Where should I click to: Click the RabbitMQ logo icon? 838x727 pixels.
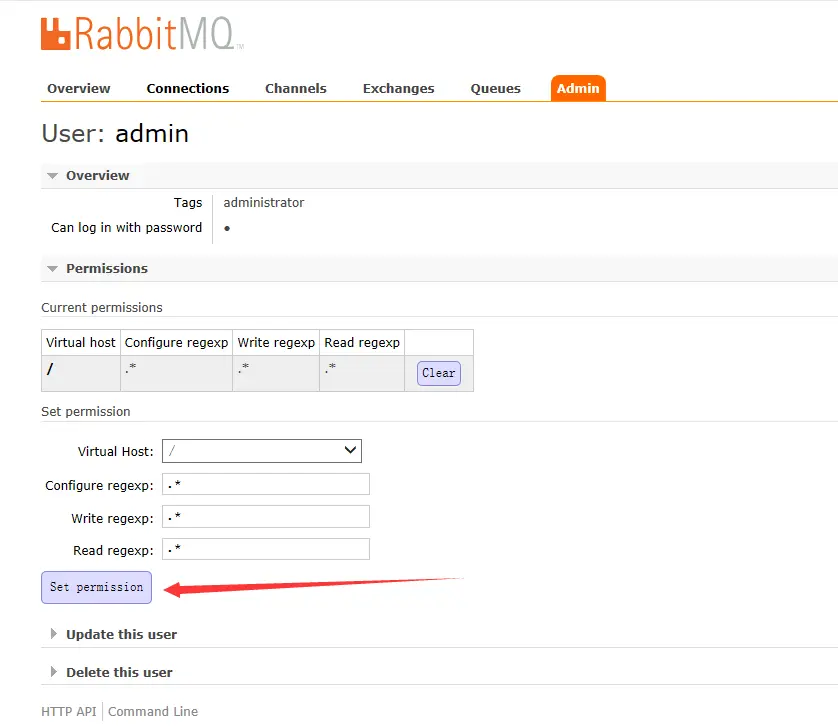pyautogui.click(x=55, y=33)
